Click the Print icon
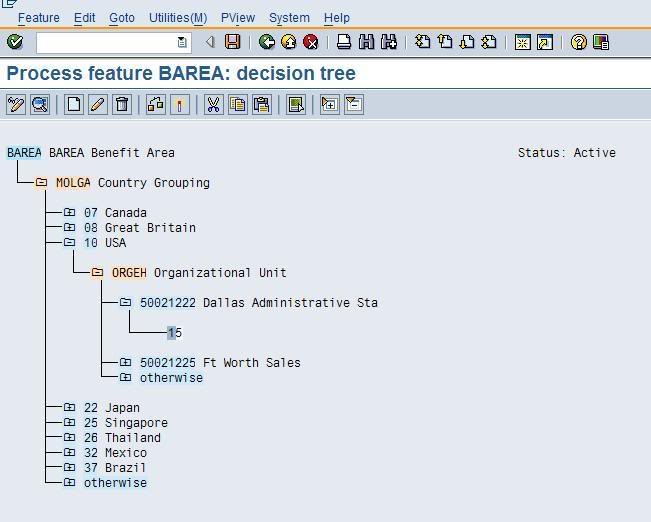 [x=344, y=42]
